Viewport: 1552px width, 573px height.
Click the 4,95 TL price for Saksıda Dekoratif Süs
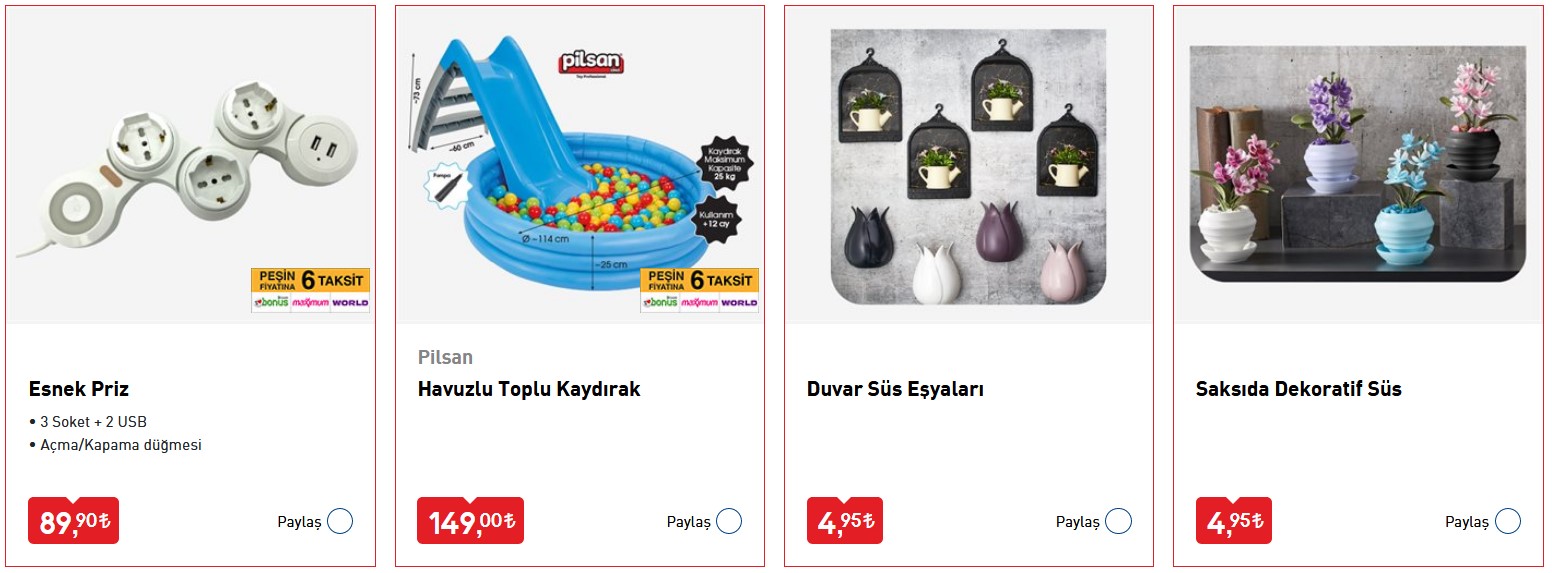click(1234, 521)
